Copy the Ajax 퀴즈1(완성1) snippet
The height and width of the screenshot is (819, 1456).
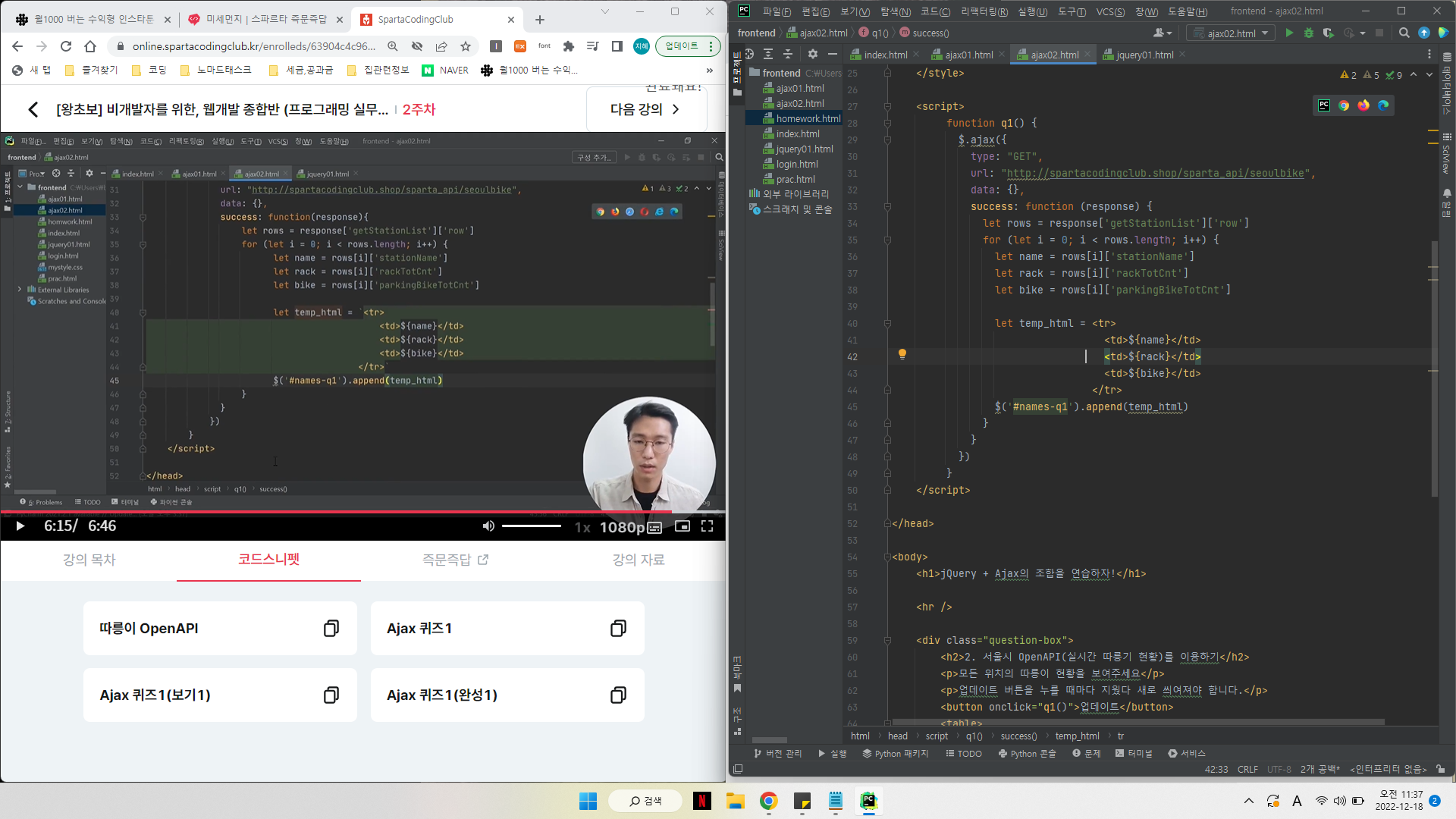tap(619, 695)
